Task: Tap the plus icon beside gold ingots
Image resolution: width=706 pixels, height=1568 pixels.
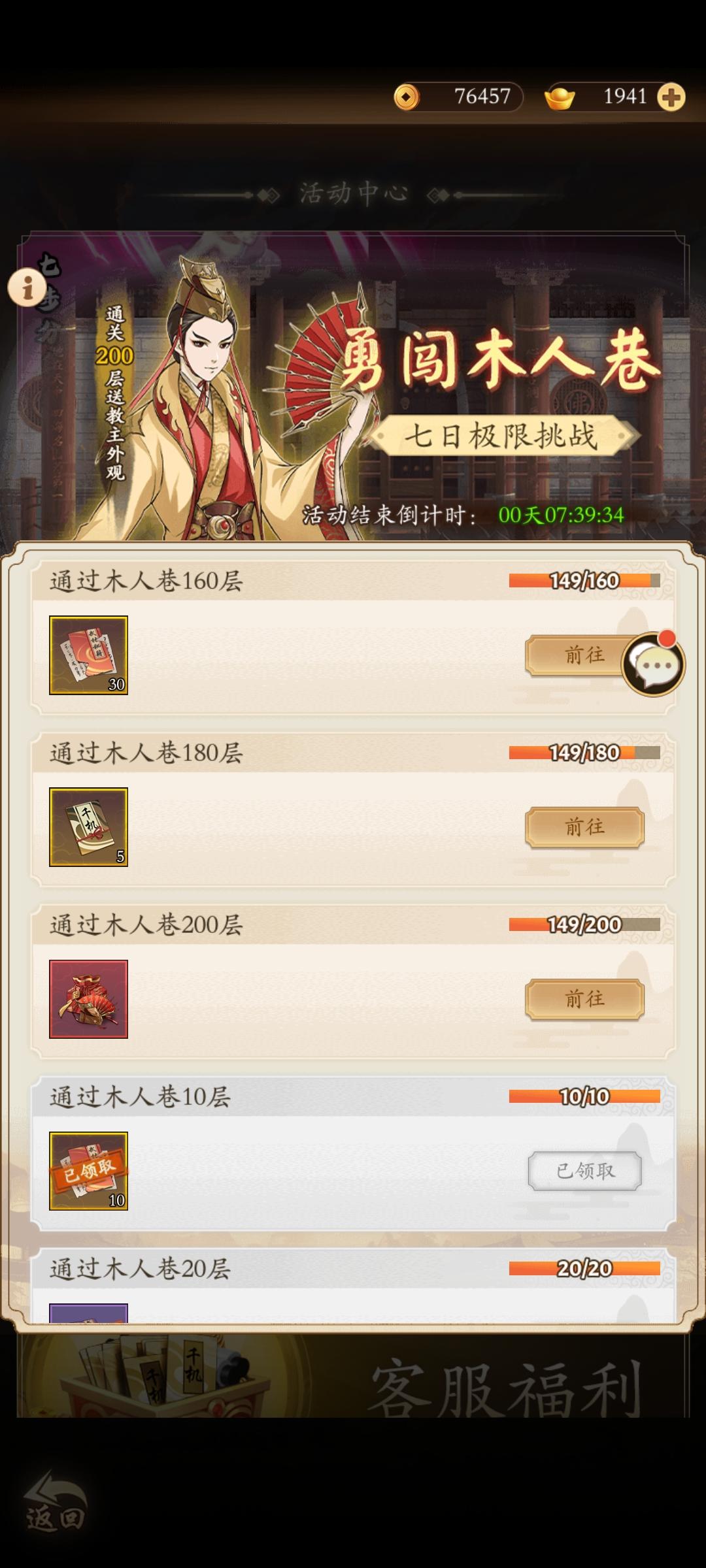Action: coord(671,97)
